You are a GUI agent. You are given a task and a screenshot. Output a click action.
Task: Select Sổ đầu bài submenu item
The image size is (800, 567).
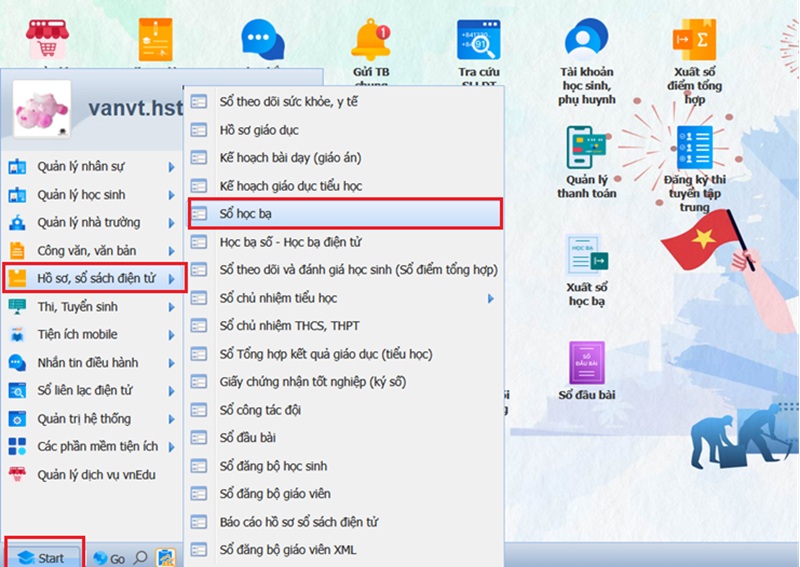pos(345,437)
